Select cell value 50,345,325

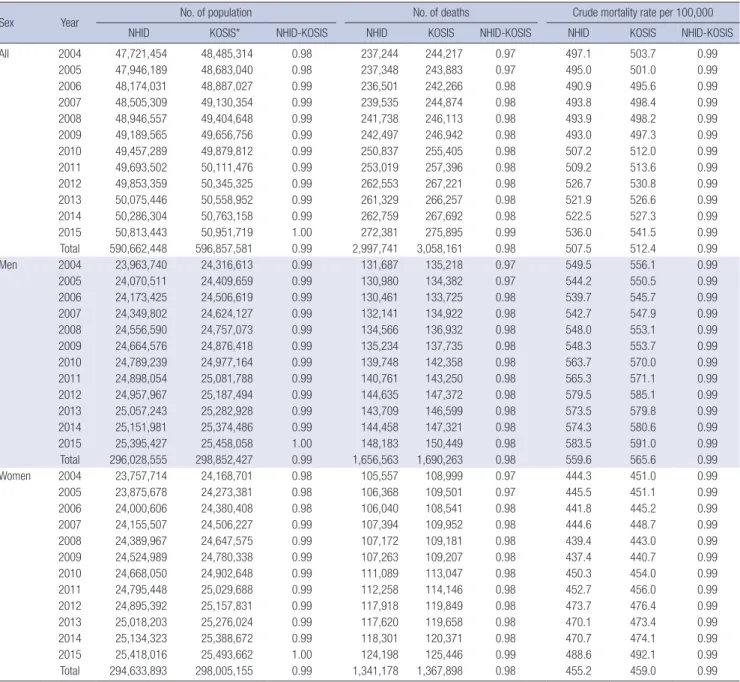pyautogui.click(x=227, y=184)
